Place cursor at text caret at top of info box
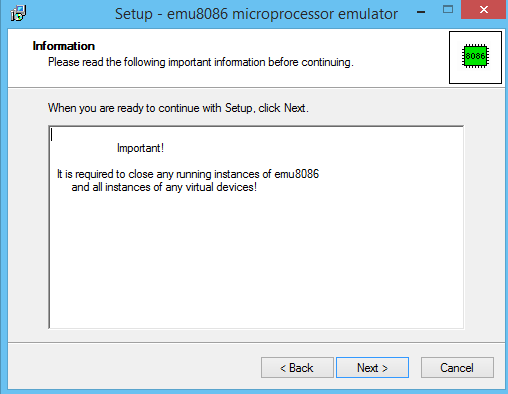Screen dimensions: 508x394 coord(51,135)
